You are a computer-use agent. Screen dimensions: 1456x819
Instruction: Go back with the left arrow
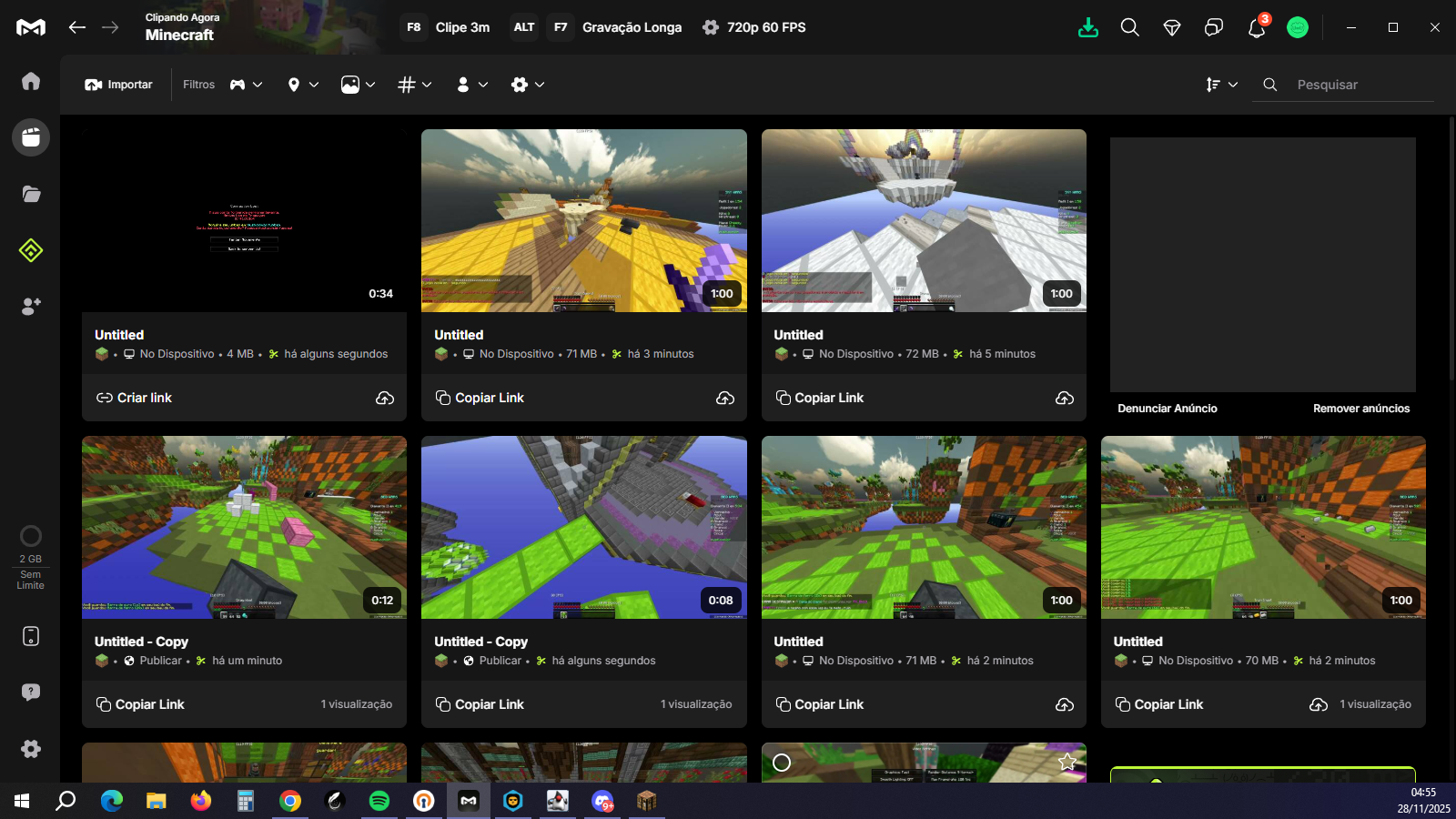77,27
